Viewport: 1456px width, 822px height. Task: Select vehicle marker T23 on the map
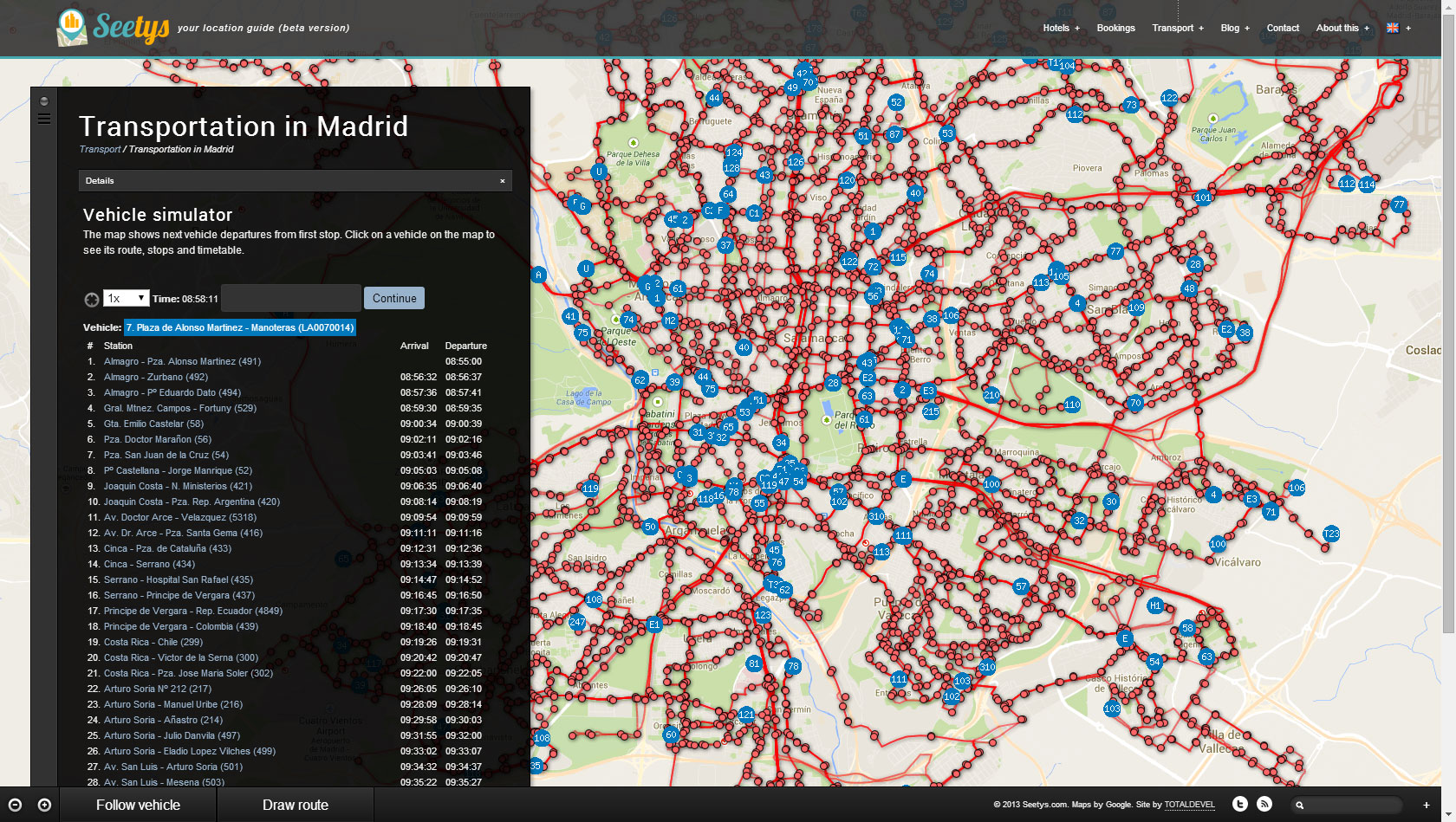[1331, 534]
